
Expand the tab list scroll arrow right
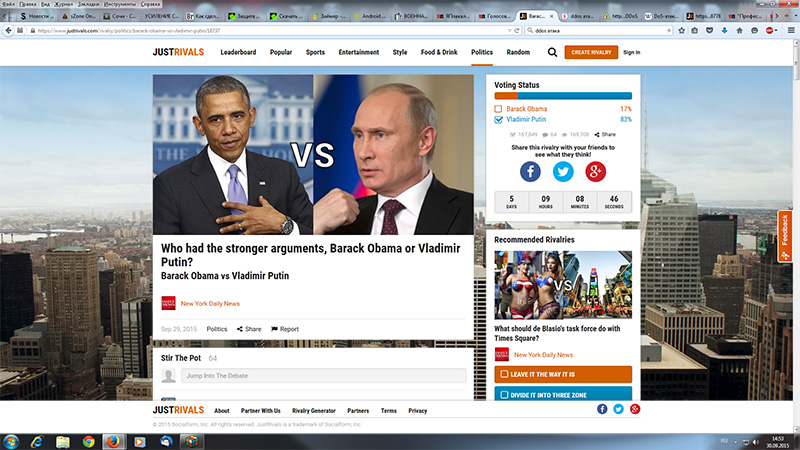pyautogui.click(x=777, y=16)
